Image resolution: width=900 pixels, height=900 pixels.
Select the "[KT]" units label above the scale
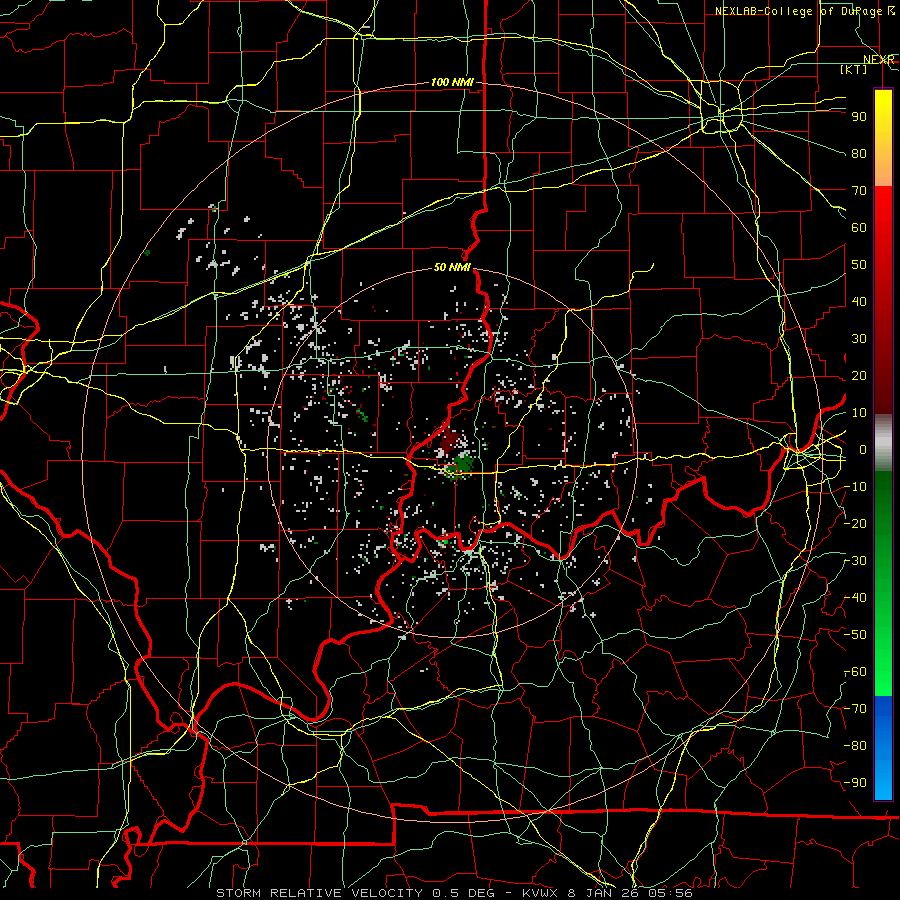click(x=853, y=69)
